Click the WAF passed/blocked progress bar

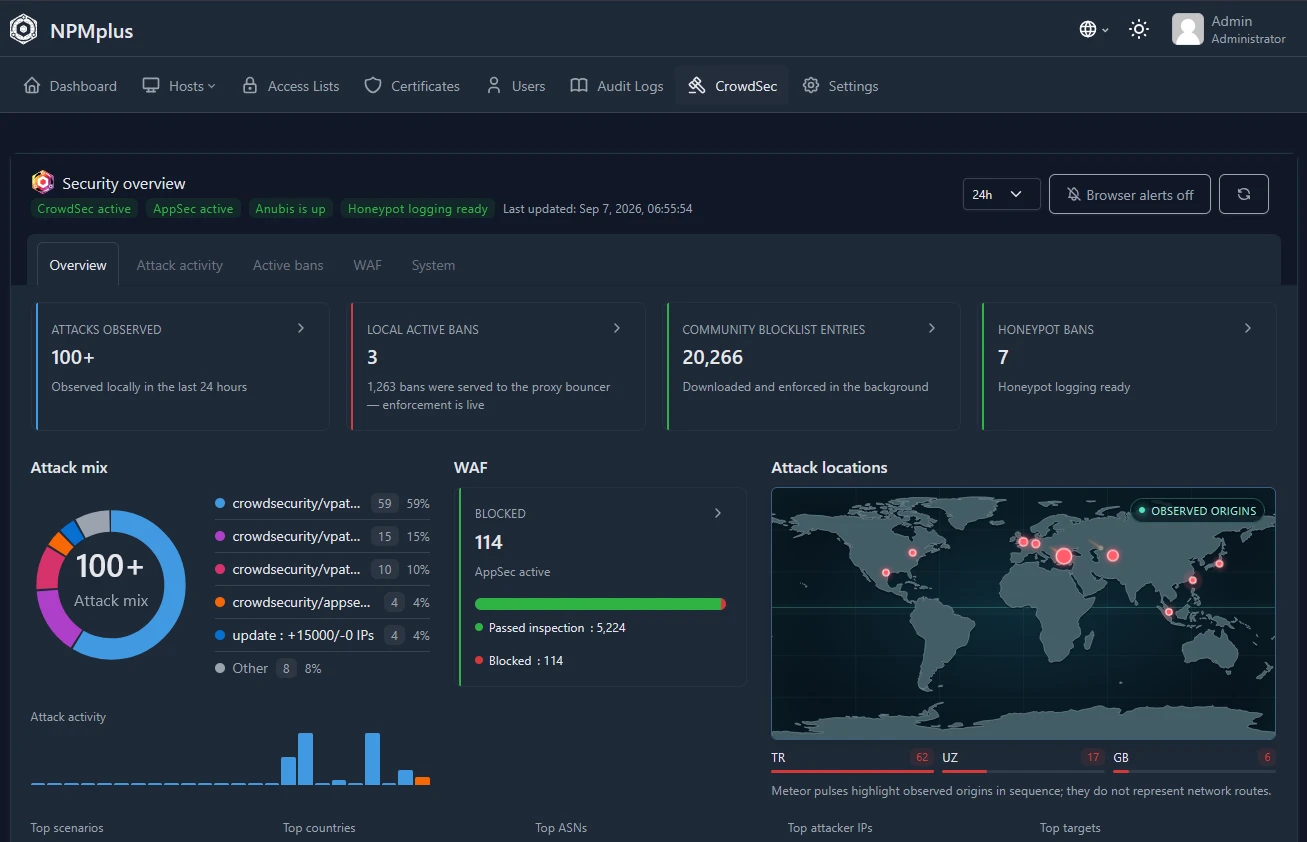600,604
